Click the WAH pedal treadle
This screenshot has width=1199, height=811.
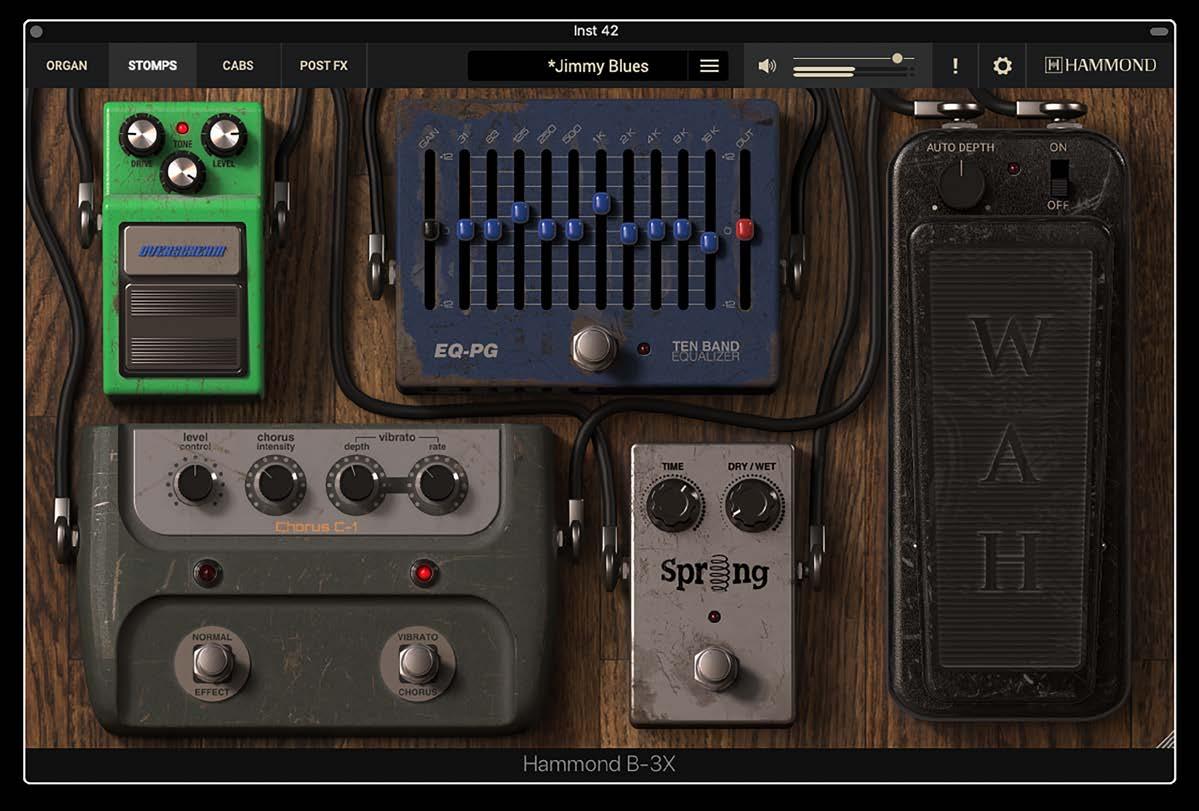coord(1010,459)
